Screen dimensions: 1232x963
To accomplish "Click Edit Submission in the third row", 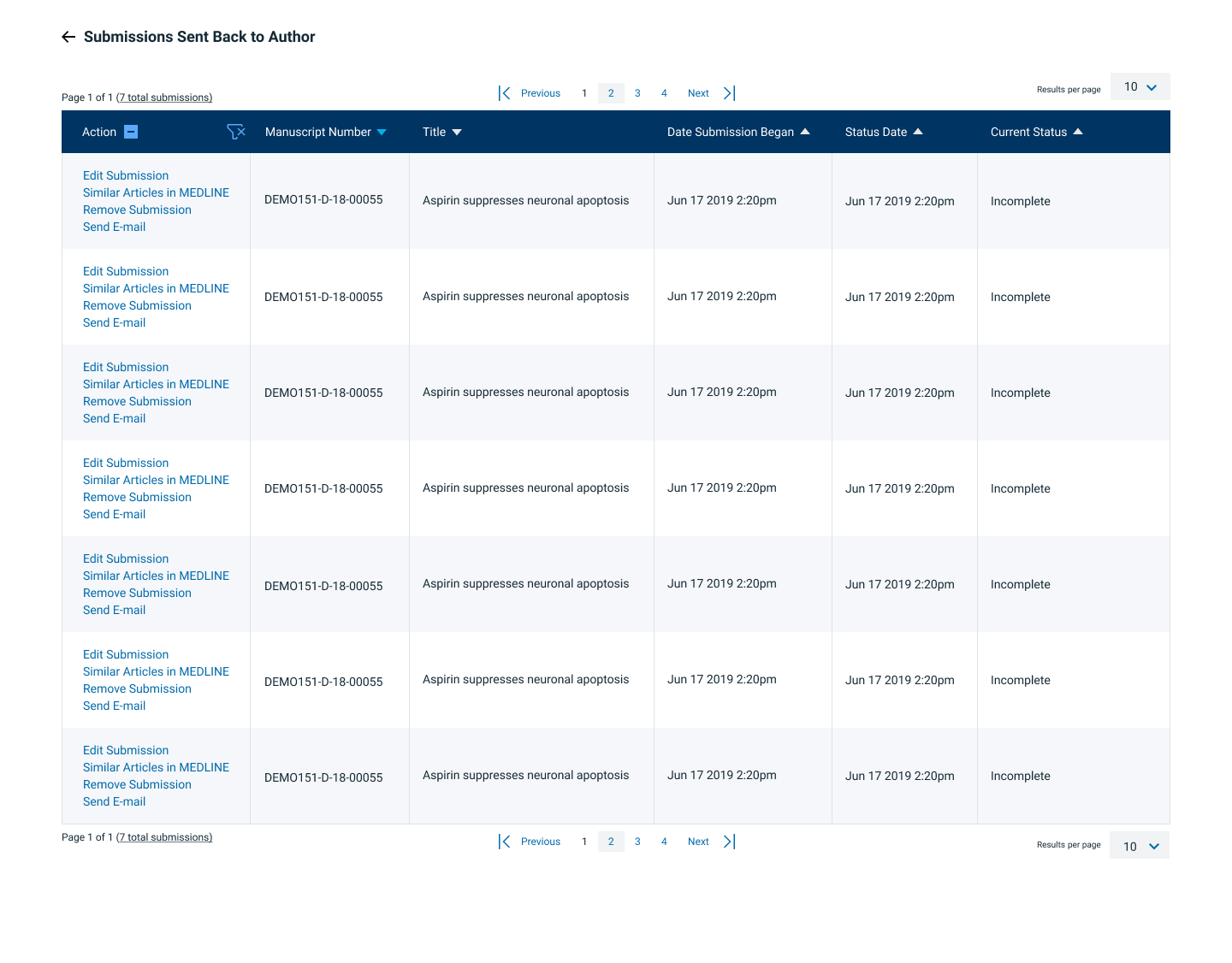I will pyautogui.click(x=126, y=367).
